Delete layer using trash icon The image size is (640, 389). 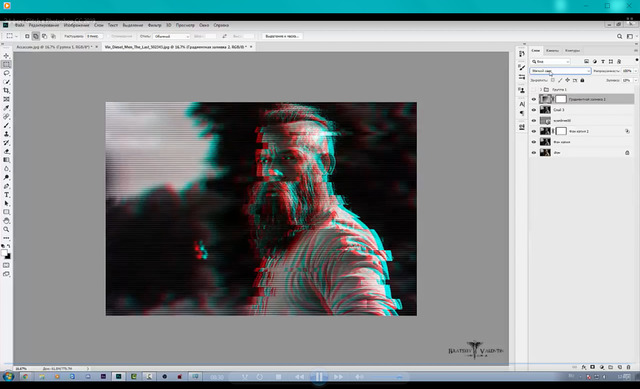(629, 367)
